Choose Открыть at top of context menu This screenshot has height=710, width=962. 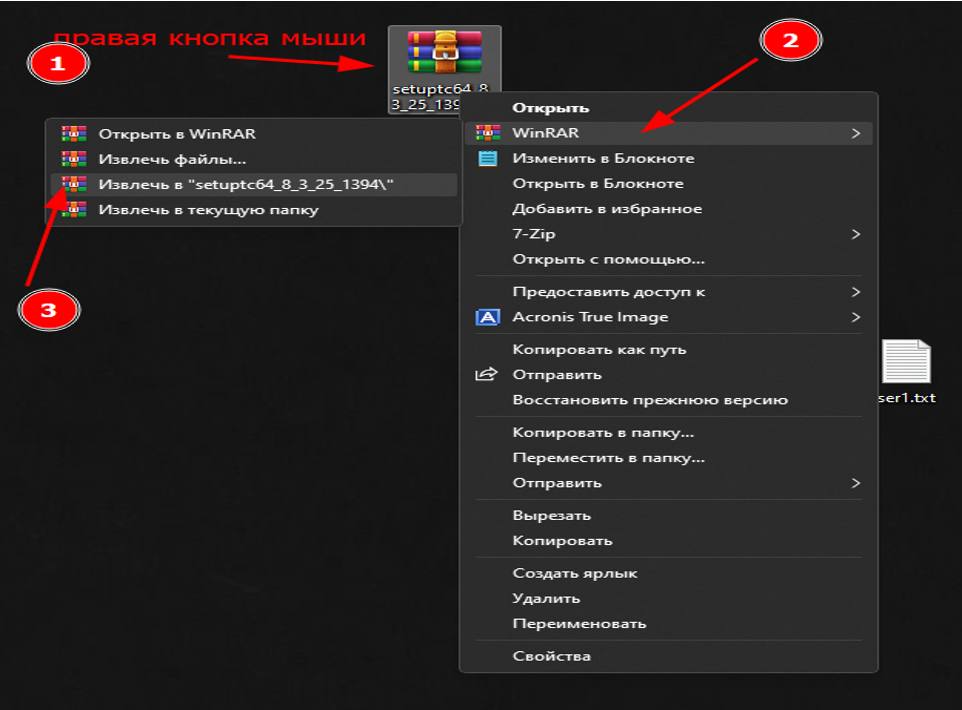click(669, 108)
